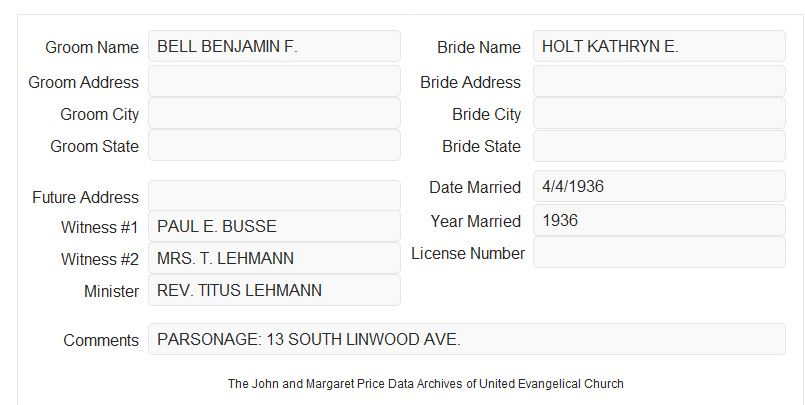Focus the empty Groom Address field
805x405 pixels.
click(x=274, y=81)
